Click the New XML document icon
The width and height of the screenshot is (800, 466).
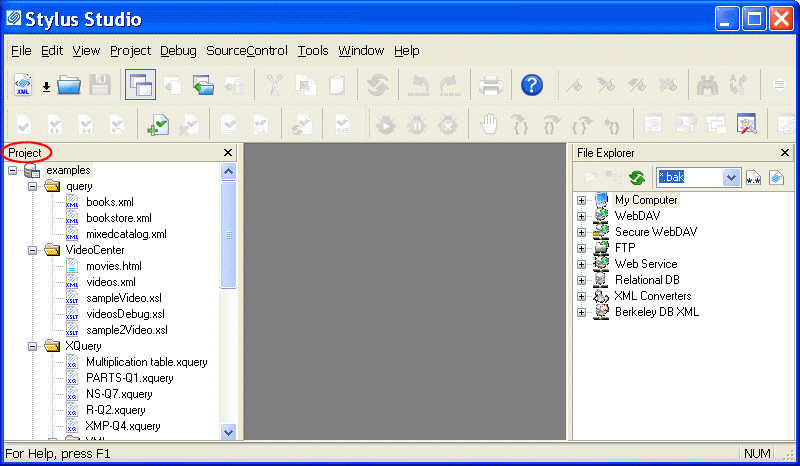(23, 85)
